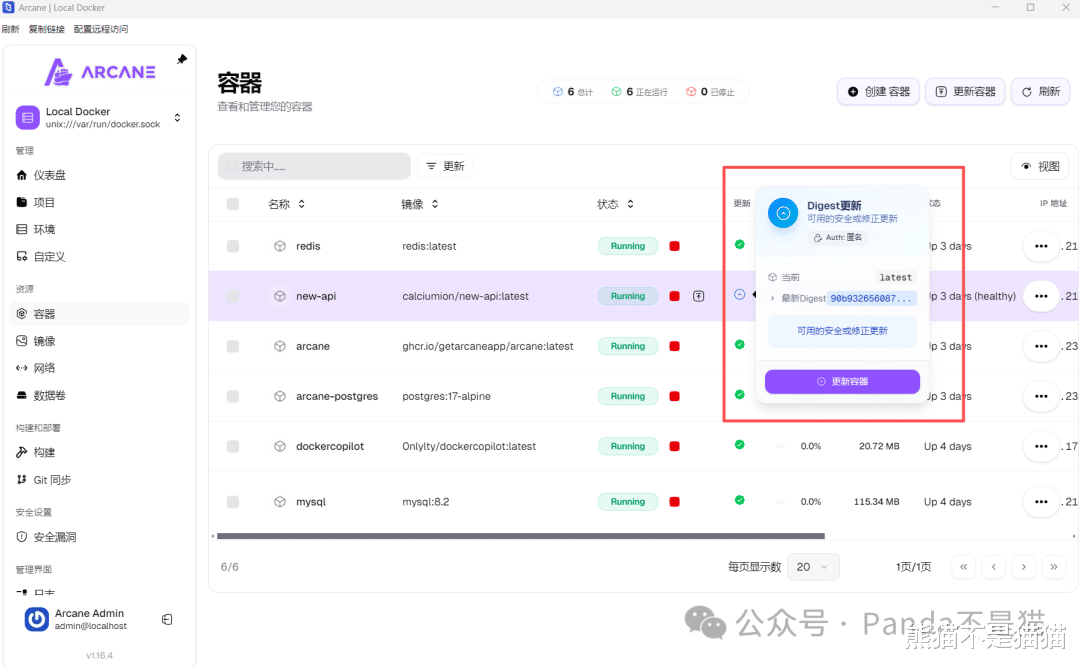Open the mysql row actions menu
This screenshot has width=1080, height=667.
[x=1041, y=502]
